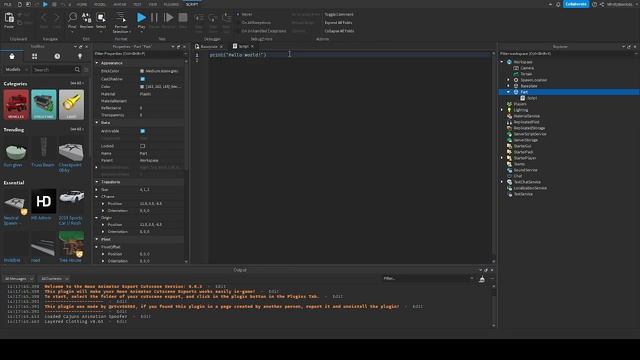Switch to the HOME ribbon tab
The height and width of the screenshot is (360, 640).
click(82, 4)
